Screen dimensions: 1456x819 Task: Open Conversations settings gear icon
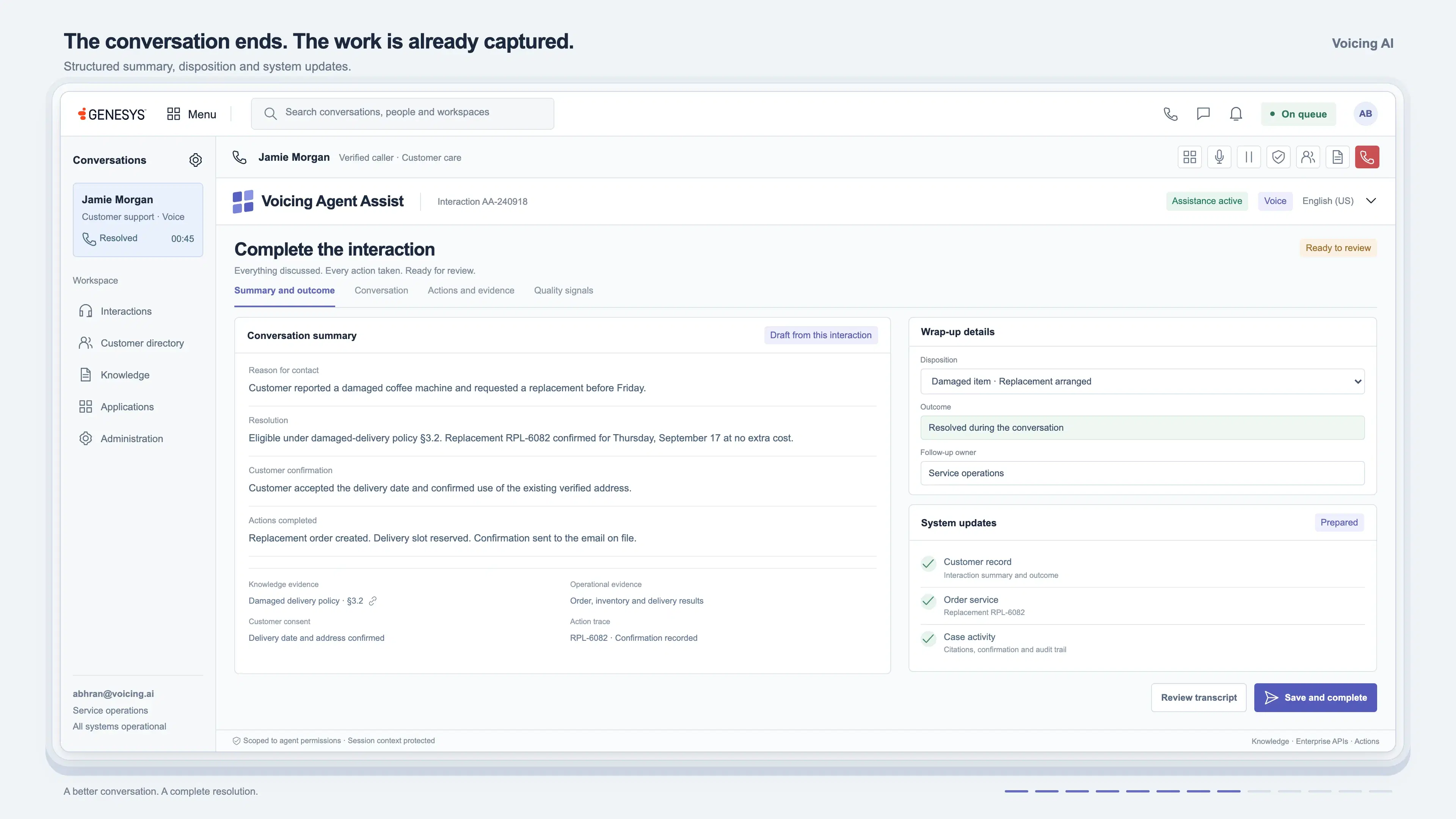(196, 160)
